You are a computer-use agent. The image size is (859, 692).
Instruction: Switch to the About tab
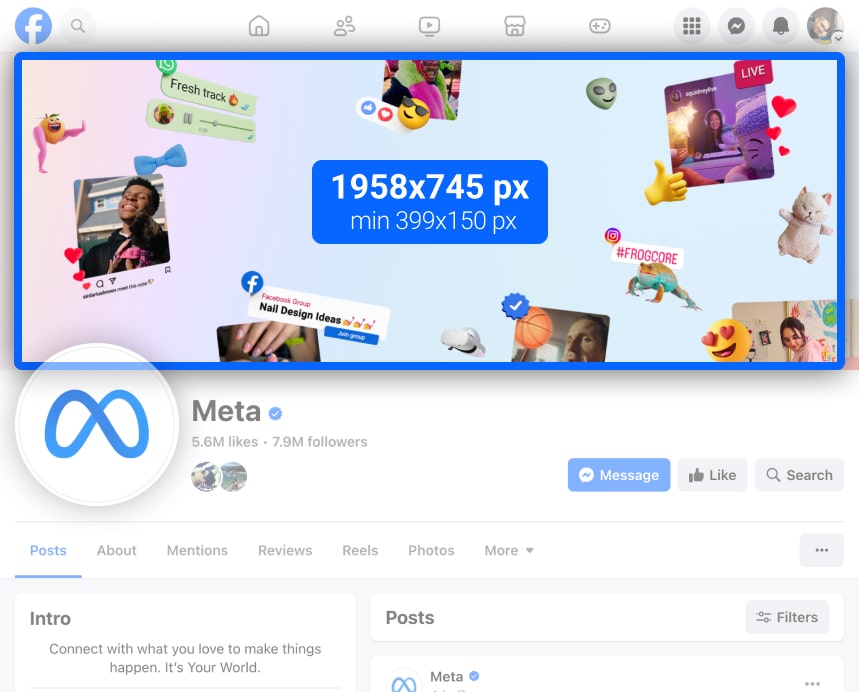click(x=116, y=550)
